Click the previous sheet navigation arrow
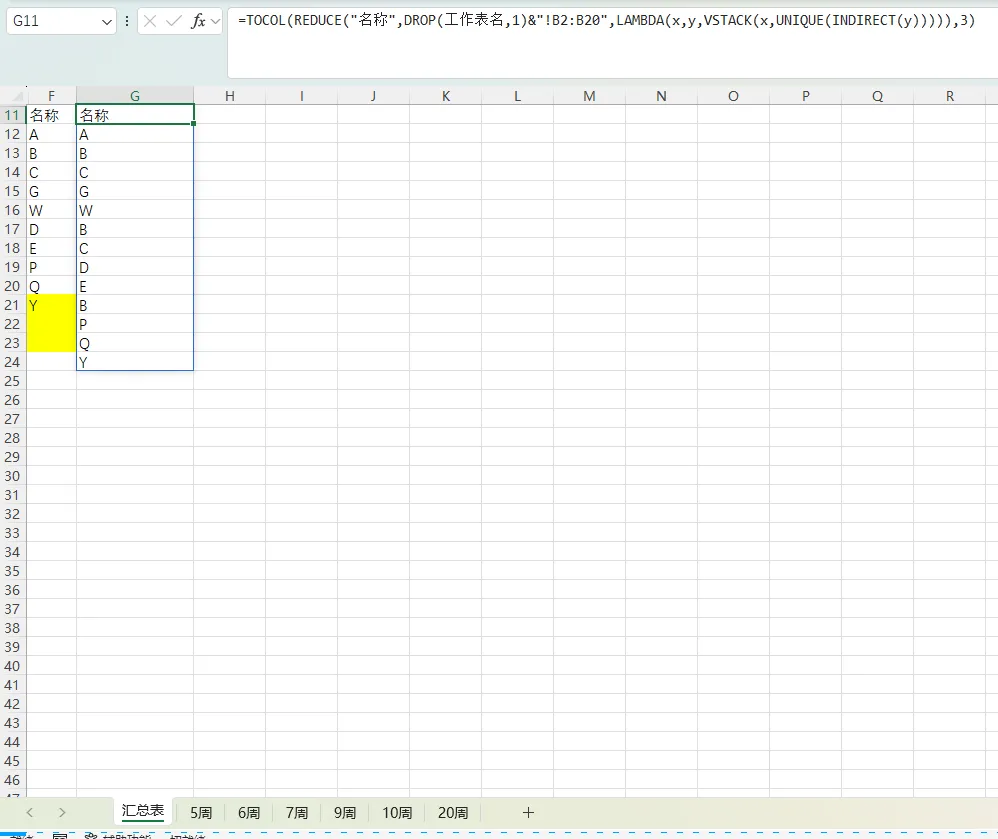Screen dimensions: 998x839 click(x=29, y=812)
